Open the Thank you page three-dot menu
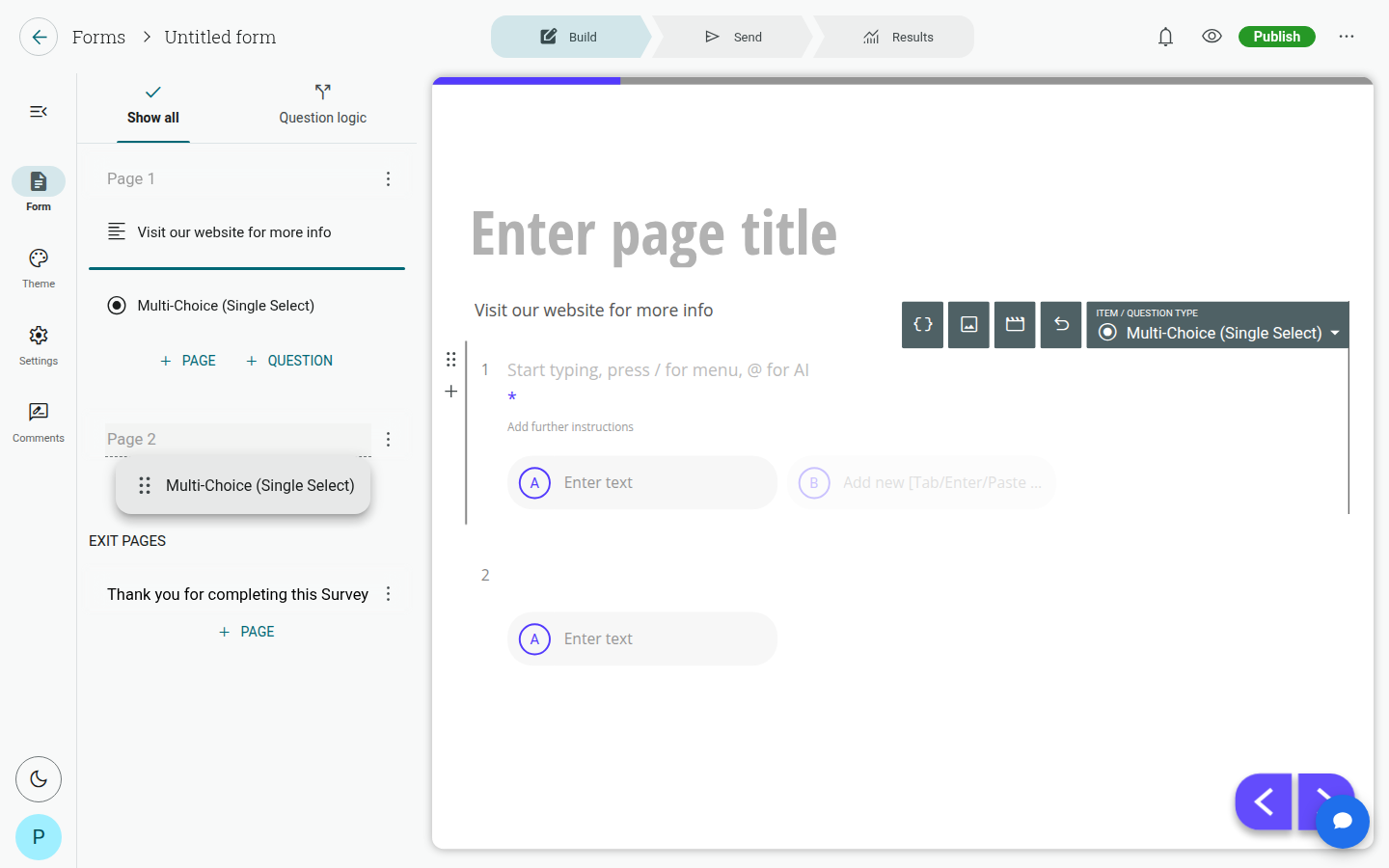Image resolution: width=1389 pixels, height=868 pixels. 388,594
